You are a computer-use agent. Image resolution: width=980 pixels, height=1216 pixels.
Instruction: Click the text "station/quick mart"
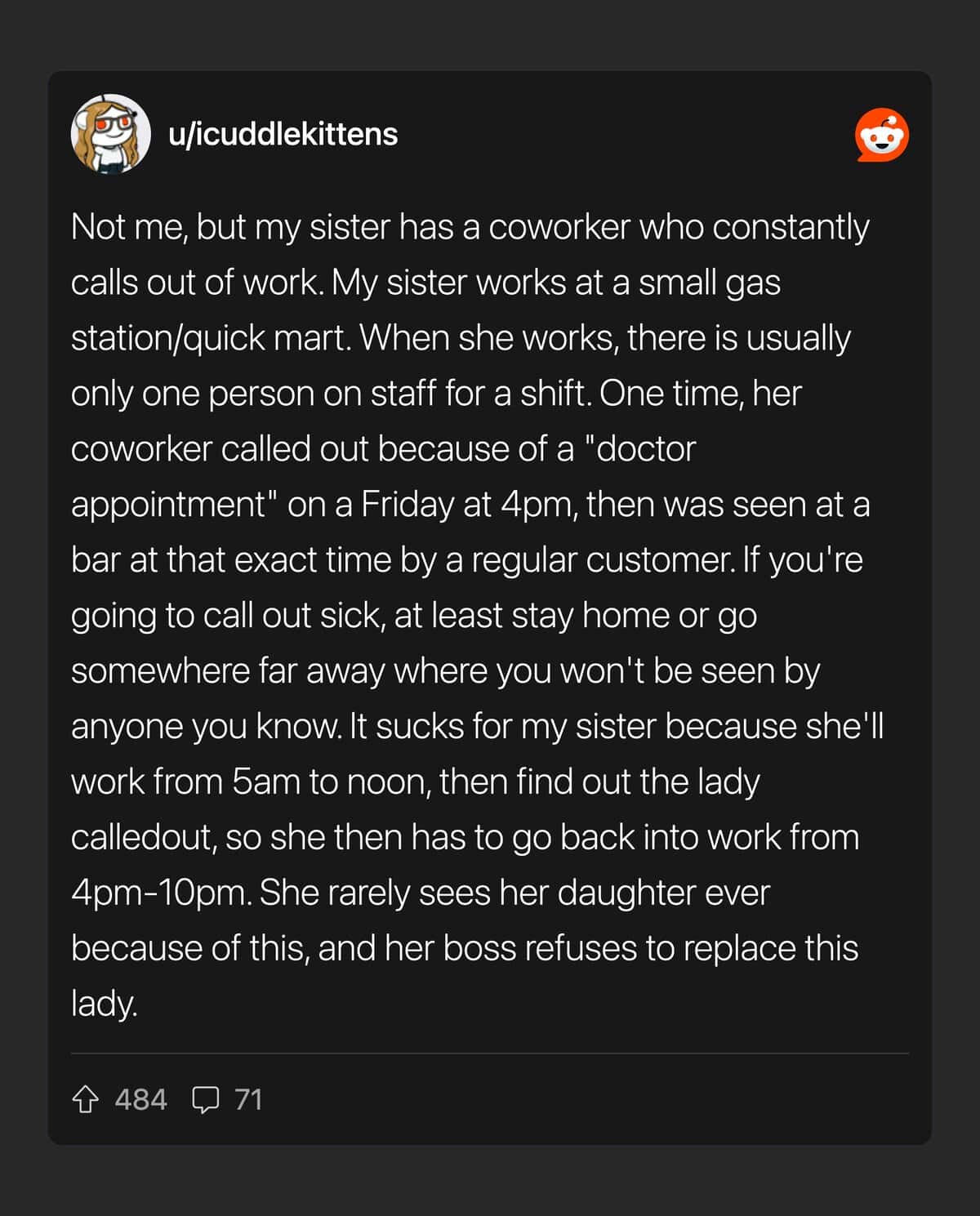click(208, 338)
